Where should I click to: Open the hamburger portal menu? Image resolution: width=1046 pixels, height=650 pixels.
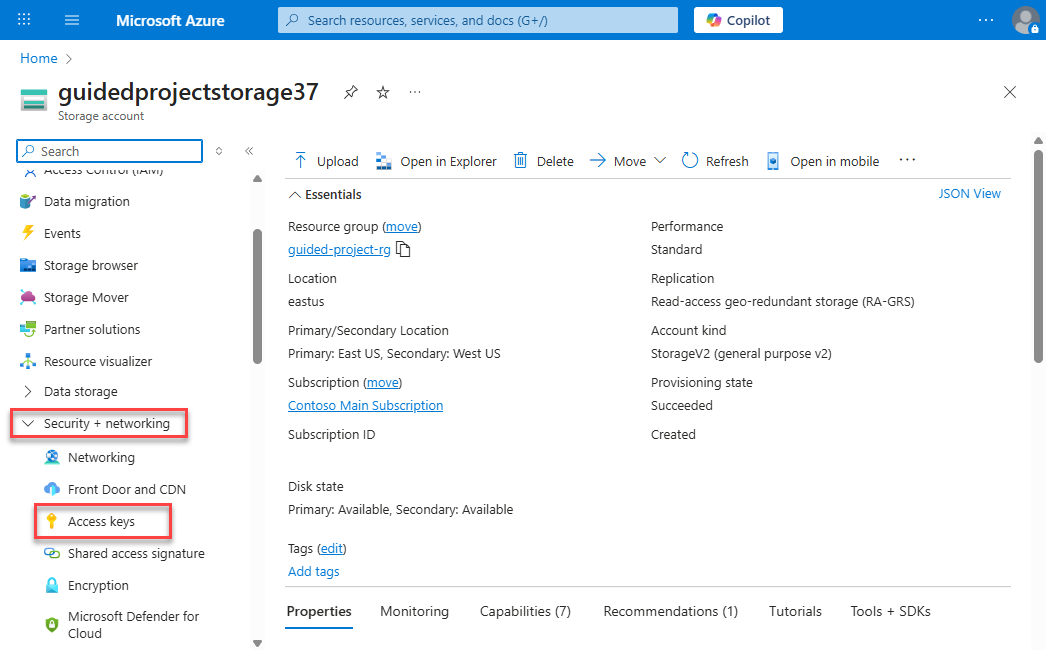click(72, 20)
